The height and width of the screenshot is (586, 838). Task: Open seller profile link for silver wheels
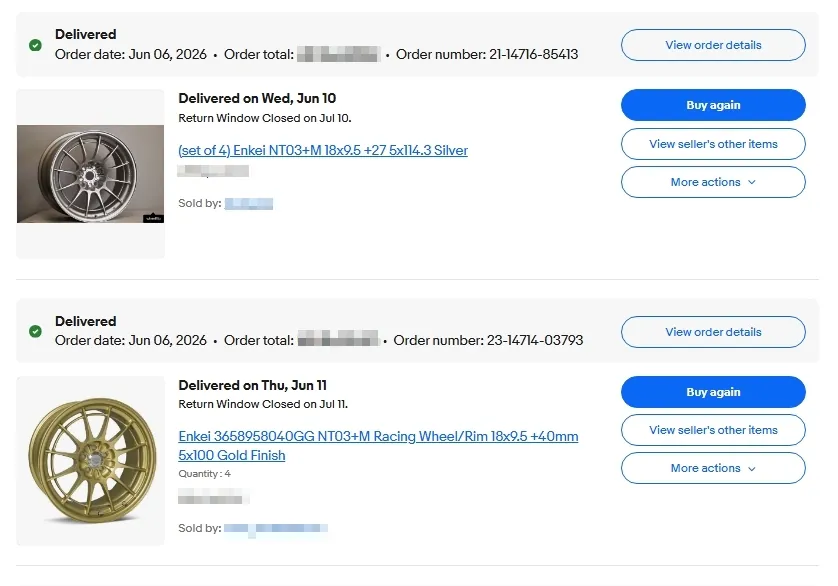click(x=249, y=203)
